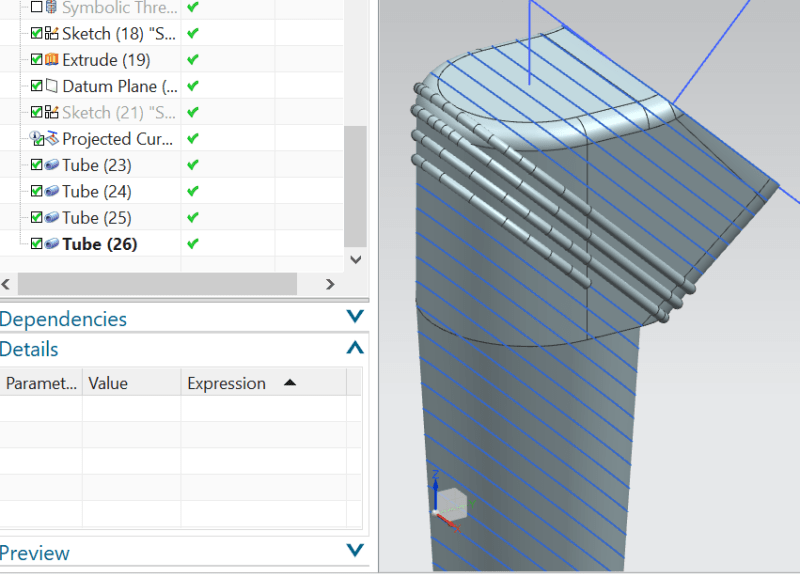The height and width of the screenshot is (578, 800).
Task: Click the Datum Plane feature icon
Action: (x=52, y=86)
